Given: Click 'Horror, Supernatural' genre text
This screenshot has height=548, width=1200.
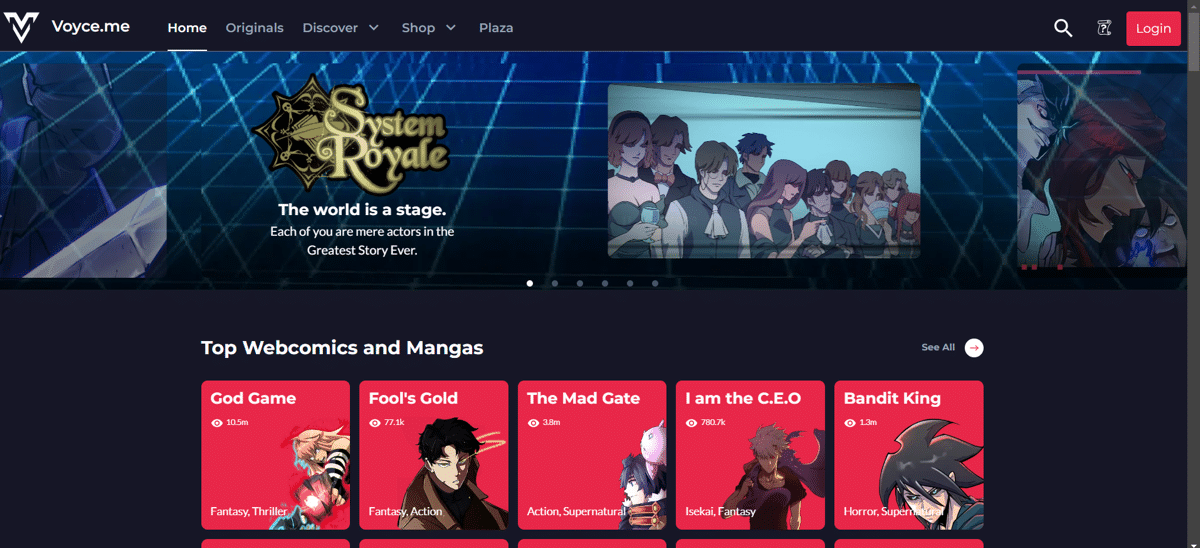Looking at the screenshot, I should [x=893, y=511].
